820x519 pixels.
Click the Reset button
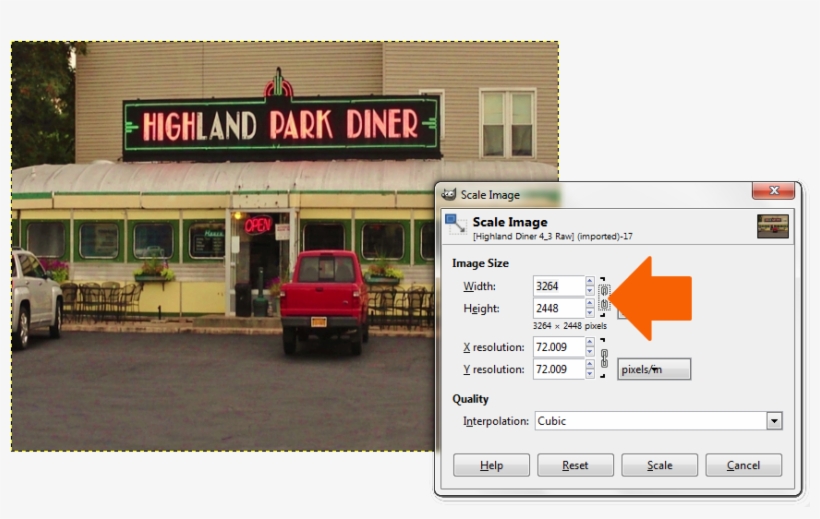tap(575, 465)
